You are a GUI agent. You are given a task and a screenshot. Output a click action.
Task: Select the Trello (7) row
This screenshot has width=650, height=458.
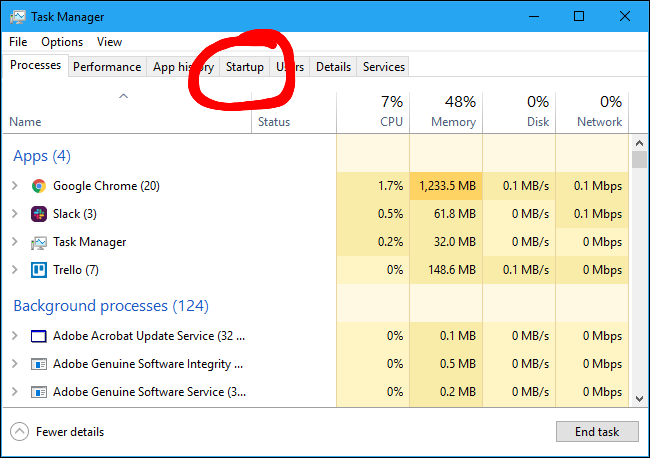coord(315,270)
